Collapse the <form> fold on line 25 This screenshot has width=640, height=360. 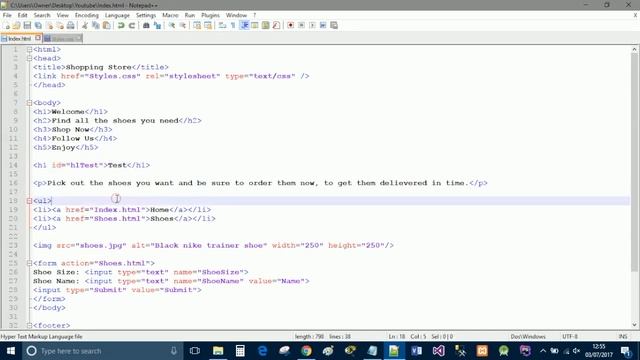click(x=29, y=263)
